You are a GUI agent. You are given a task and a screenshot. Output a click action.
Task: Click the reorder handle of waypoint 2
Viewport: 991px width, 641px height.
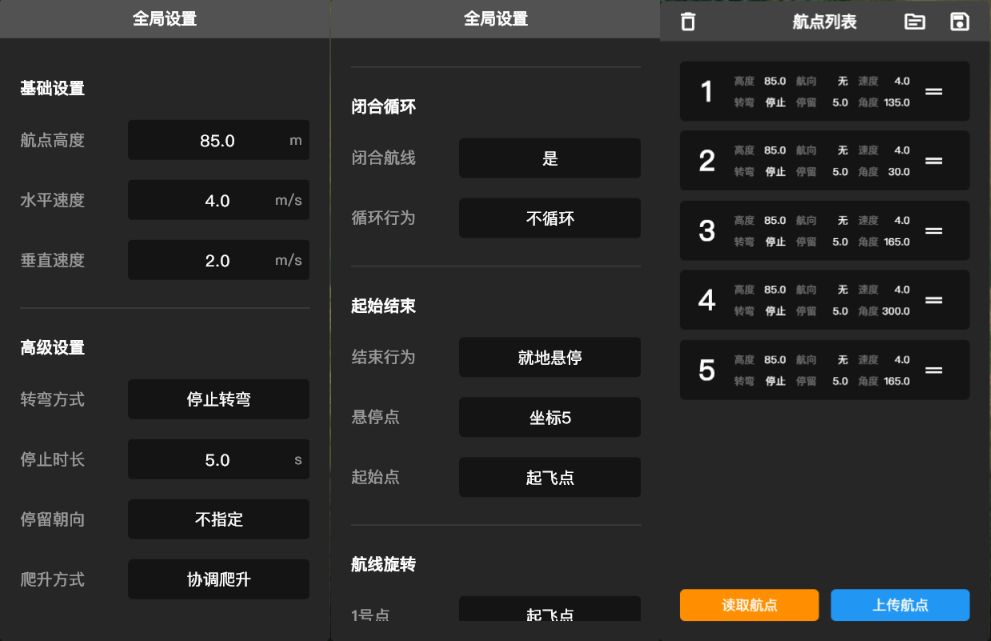[933, 161]
